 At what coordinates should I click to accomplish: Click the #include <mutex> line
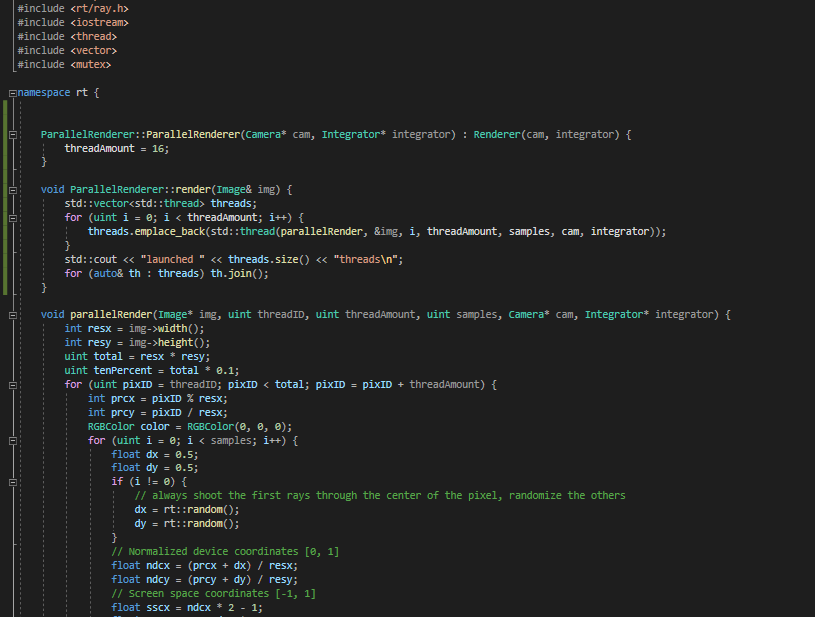click(x=64, y=65)
